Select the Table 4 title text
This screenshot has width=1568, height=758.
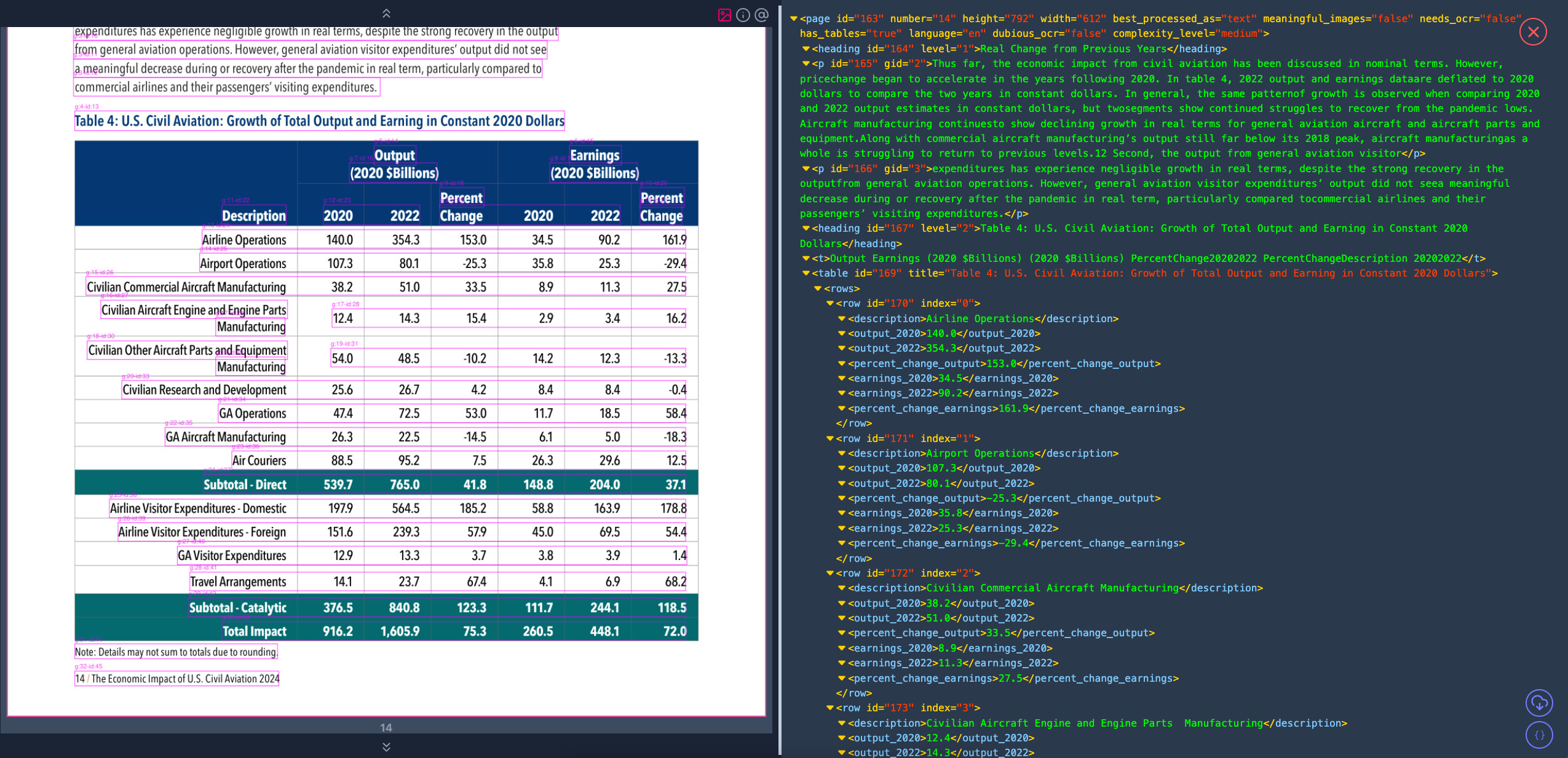pos(319,121)
